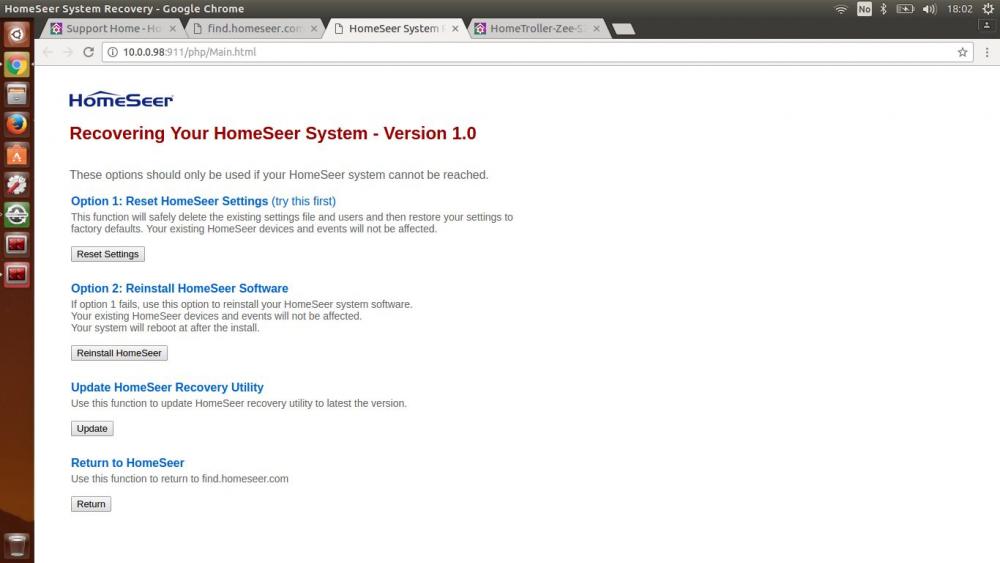
Task: Click Update to update the recovery utility
Action: [x=92, y=429]
